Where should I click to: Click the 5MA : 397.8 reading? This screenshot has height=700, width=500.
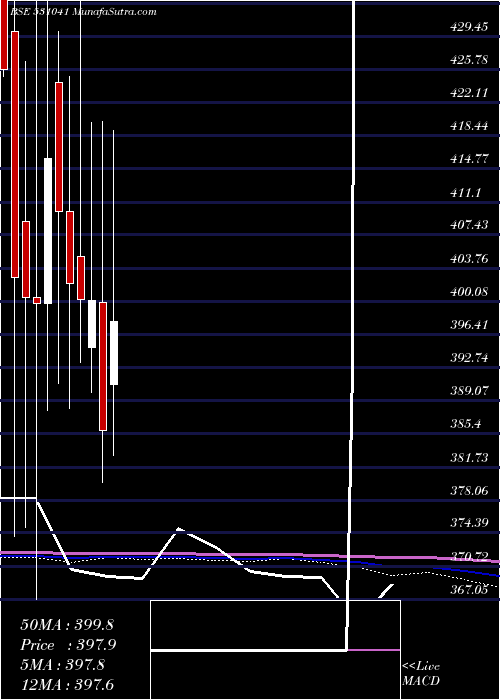click(x=62, y=665)
